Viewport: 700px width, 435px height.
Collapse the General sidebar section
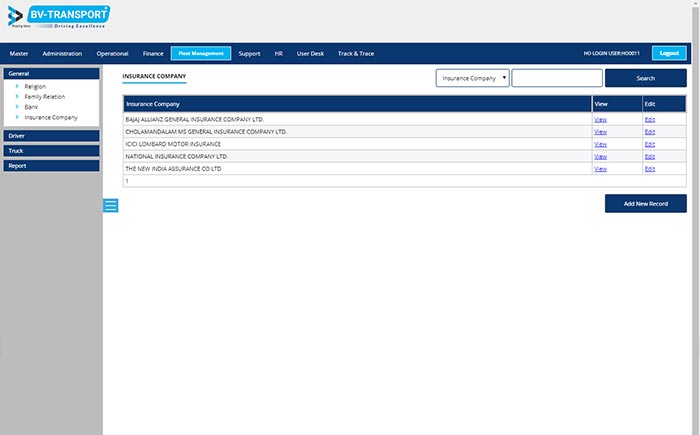[51, 74]
